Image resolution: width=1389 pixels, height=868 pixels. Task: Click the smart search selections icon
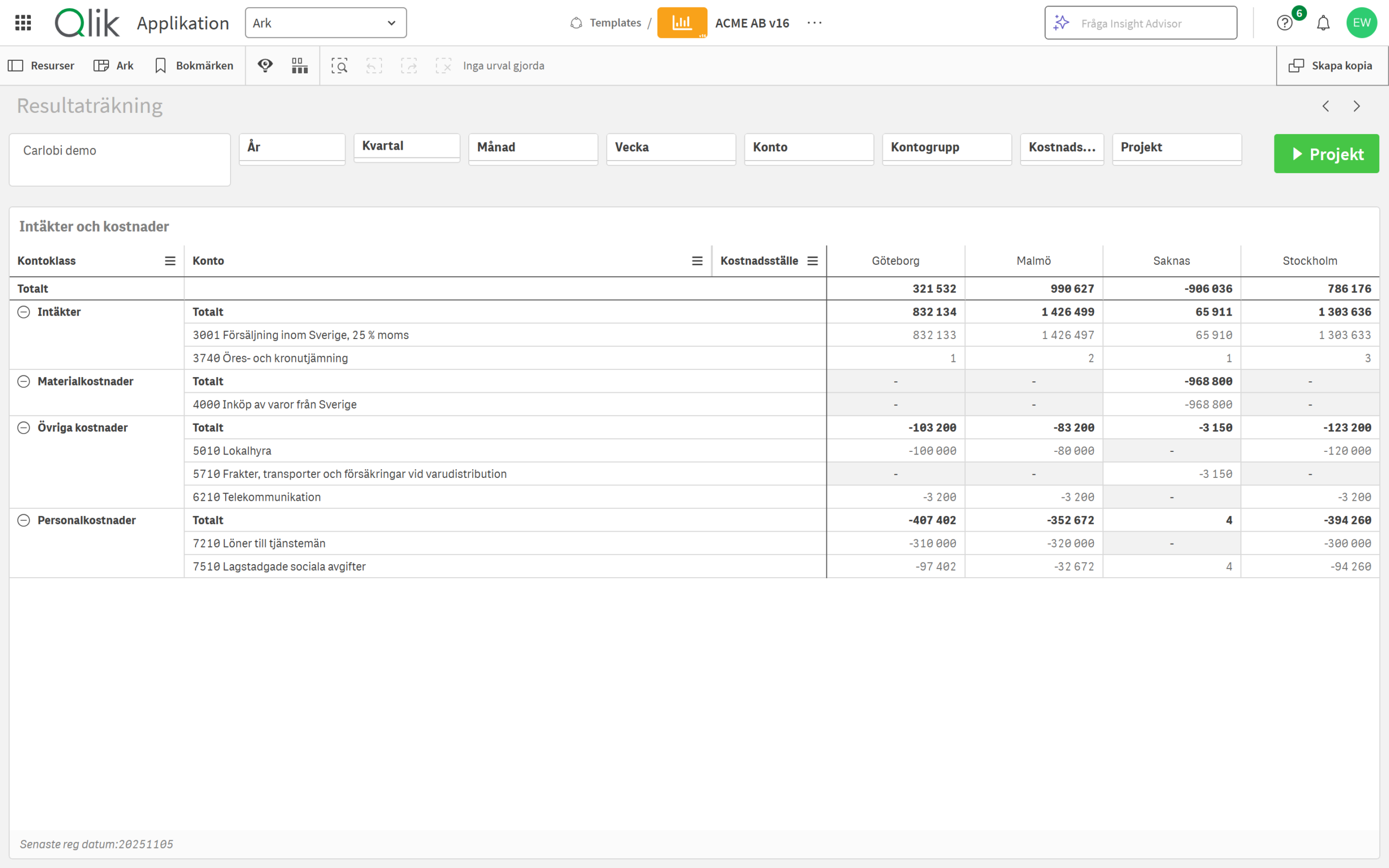(339, 66)
